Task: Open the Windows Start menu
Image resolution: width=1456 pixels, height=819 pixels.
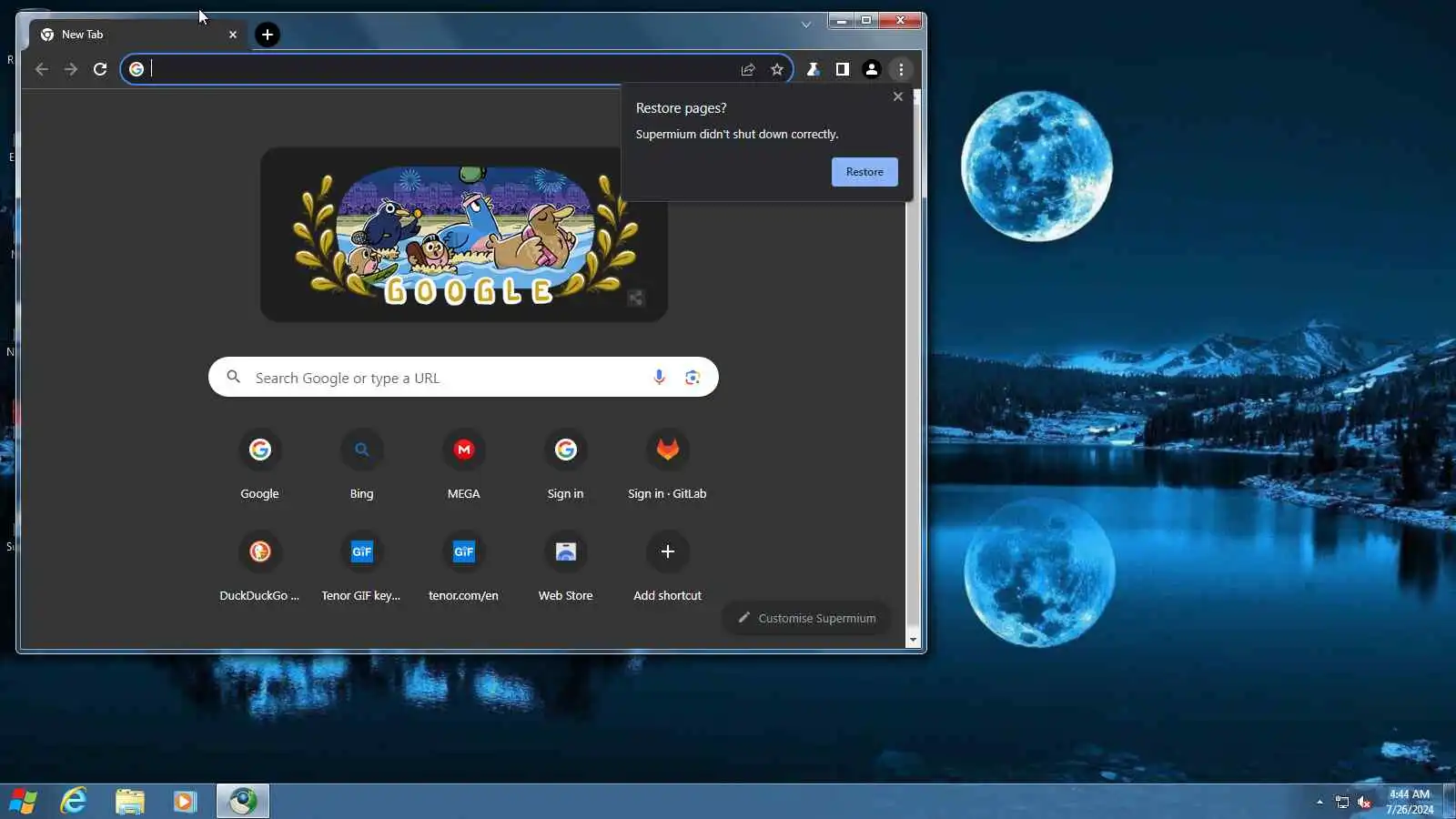Action: (x=23, y=802)
